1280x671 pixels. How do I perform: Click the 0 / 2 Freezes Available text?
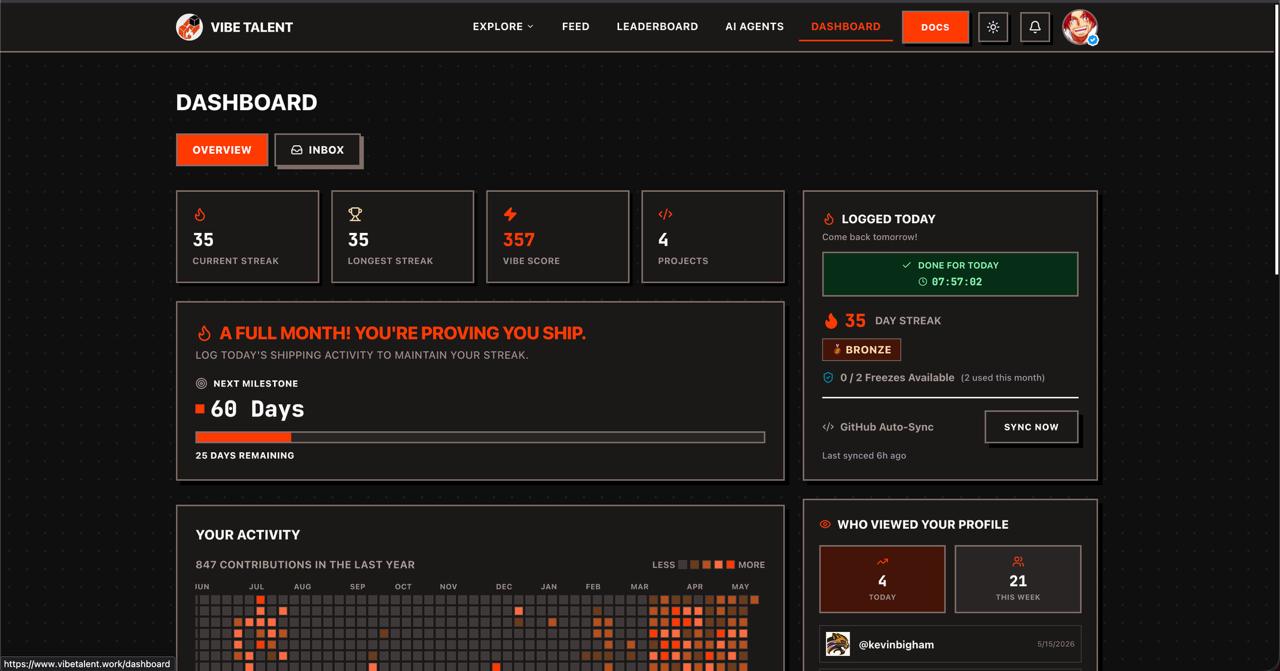tap(897, 377)
